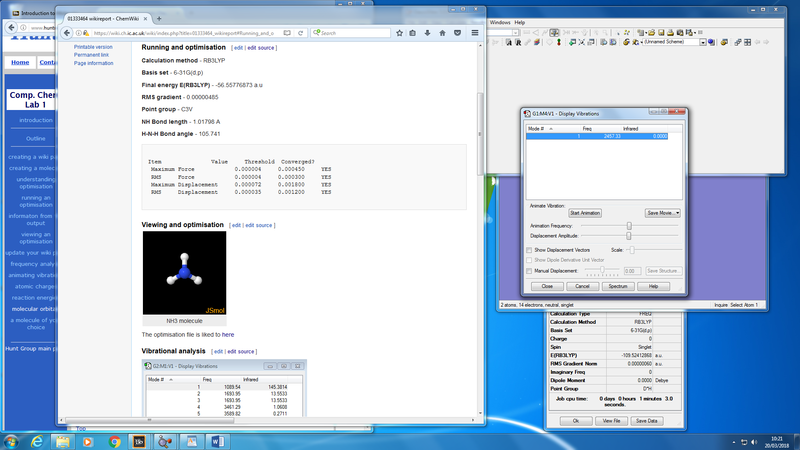Print using GaussView printer icon
Image resolution: width=800 pixels, height=450 pixels.
(671, 33)
